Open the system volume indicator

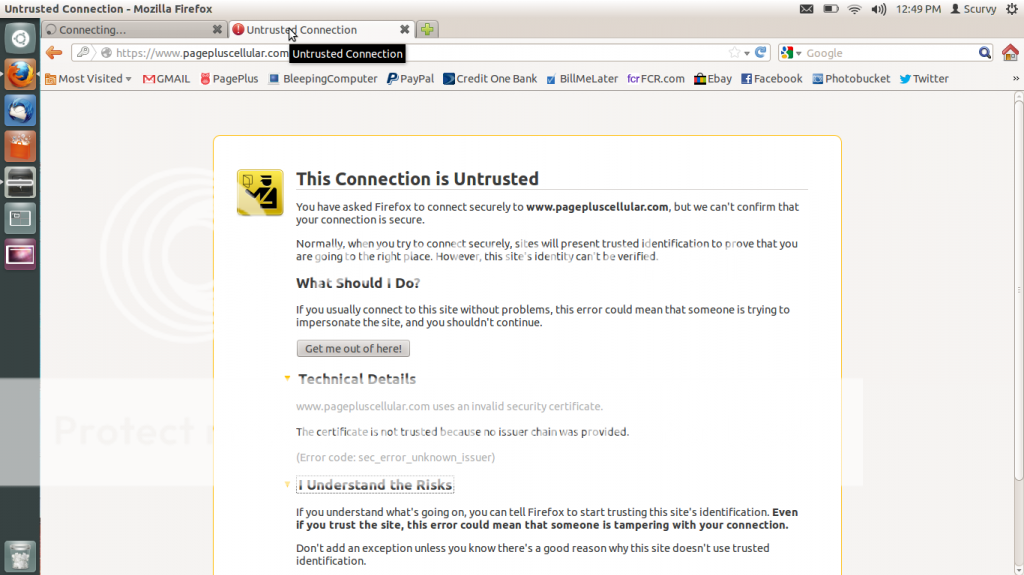[x=879, y=9]
